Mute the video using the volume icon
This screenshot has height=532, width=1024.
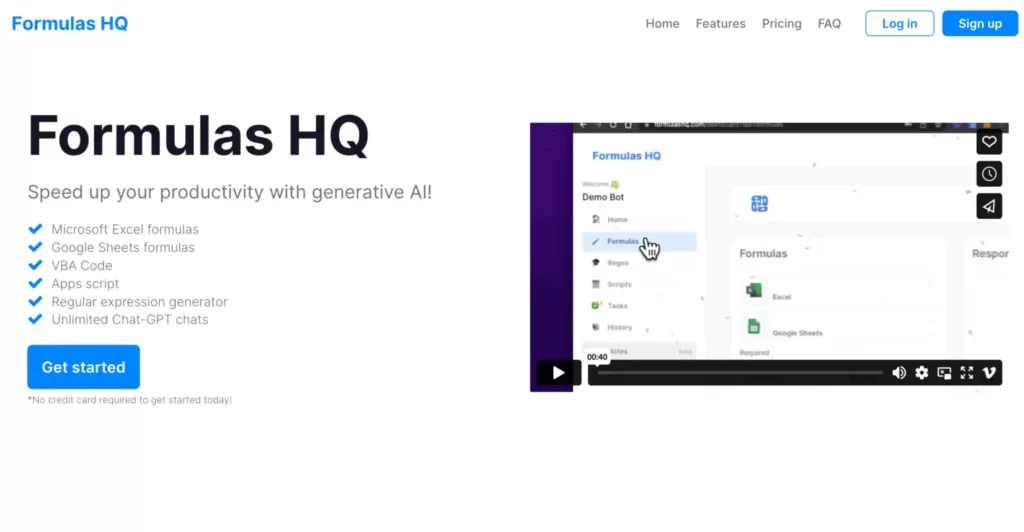pyautogui.click(x=899, y=373)
